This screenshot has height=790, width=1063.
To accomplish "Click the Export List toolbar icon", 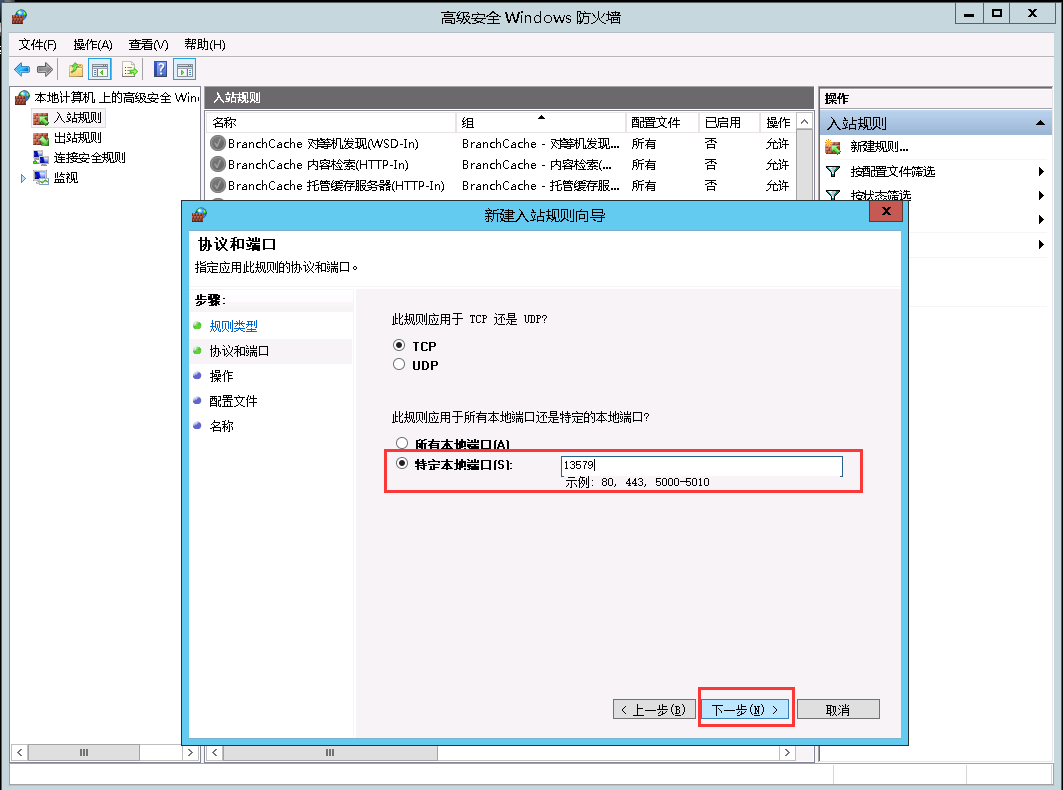I will [x=129, y=69].
